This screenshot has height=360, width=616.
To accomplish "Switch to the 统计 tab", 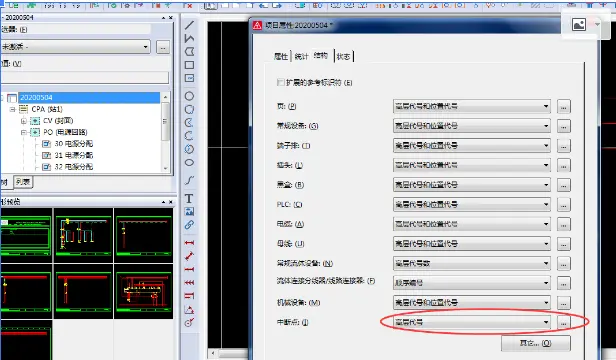I will click(x=301, y=57).
